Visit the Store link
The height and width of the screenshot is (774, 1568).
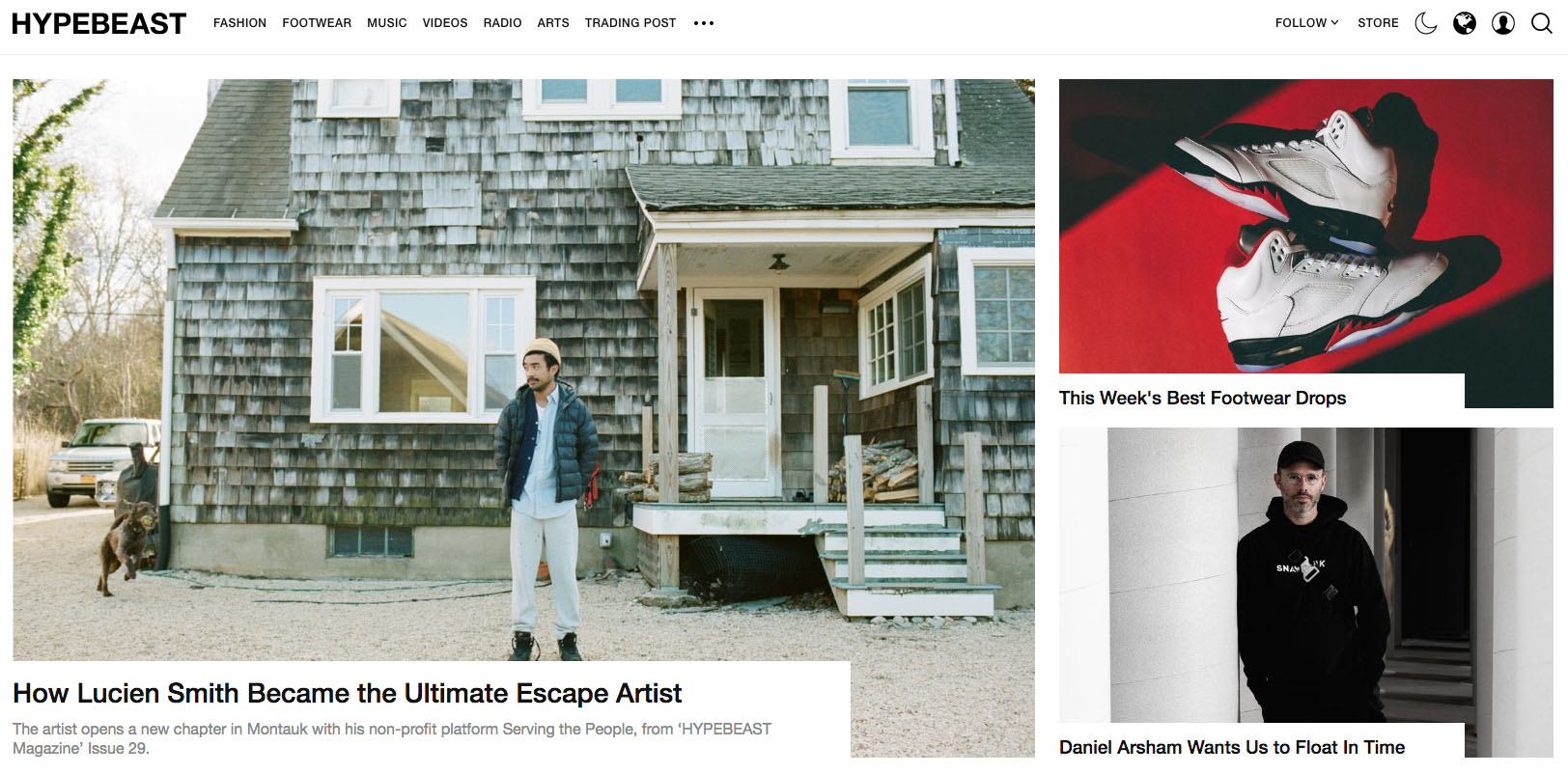[x=1378, y=22]
